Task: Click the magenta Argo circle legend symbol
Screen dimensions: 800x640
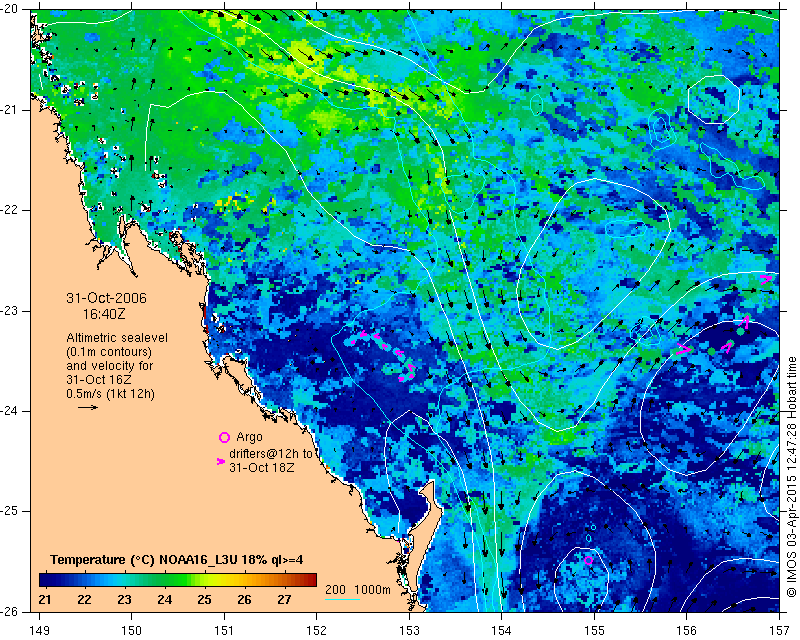Action: coord(224,437)
